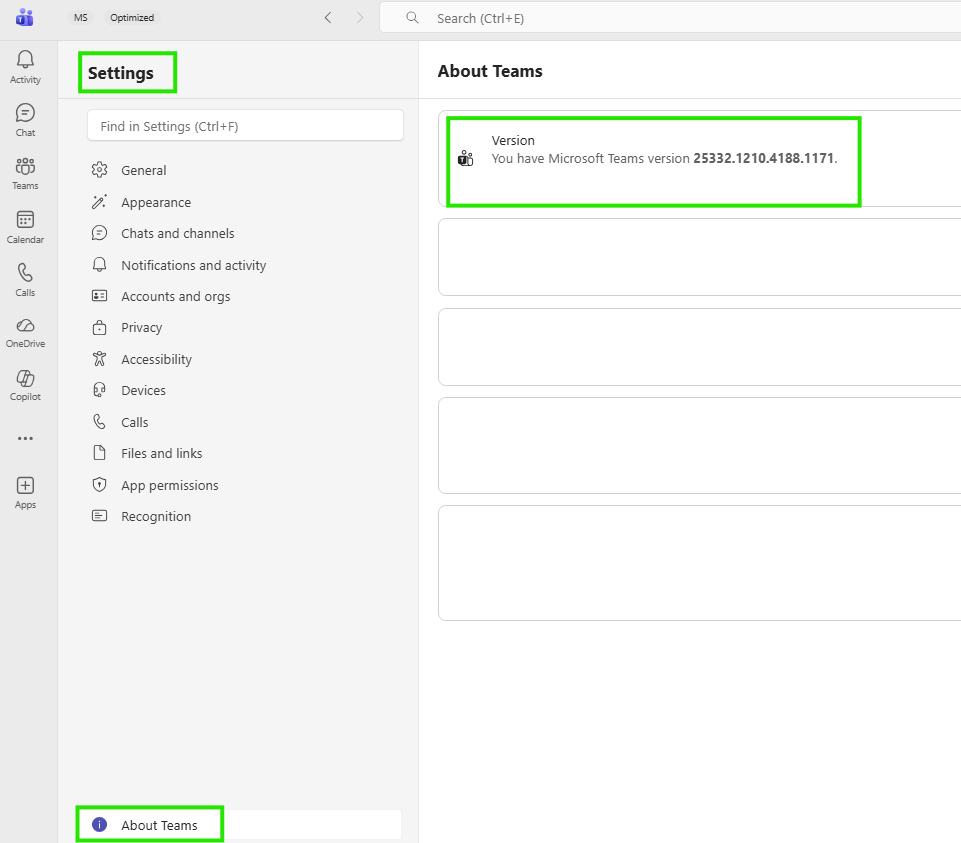Click the Search (Ctrl+E) box
The width and height of the screenshot is (961, 843).
pyautogui.click(x=670, y=18)
